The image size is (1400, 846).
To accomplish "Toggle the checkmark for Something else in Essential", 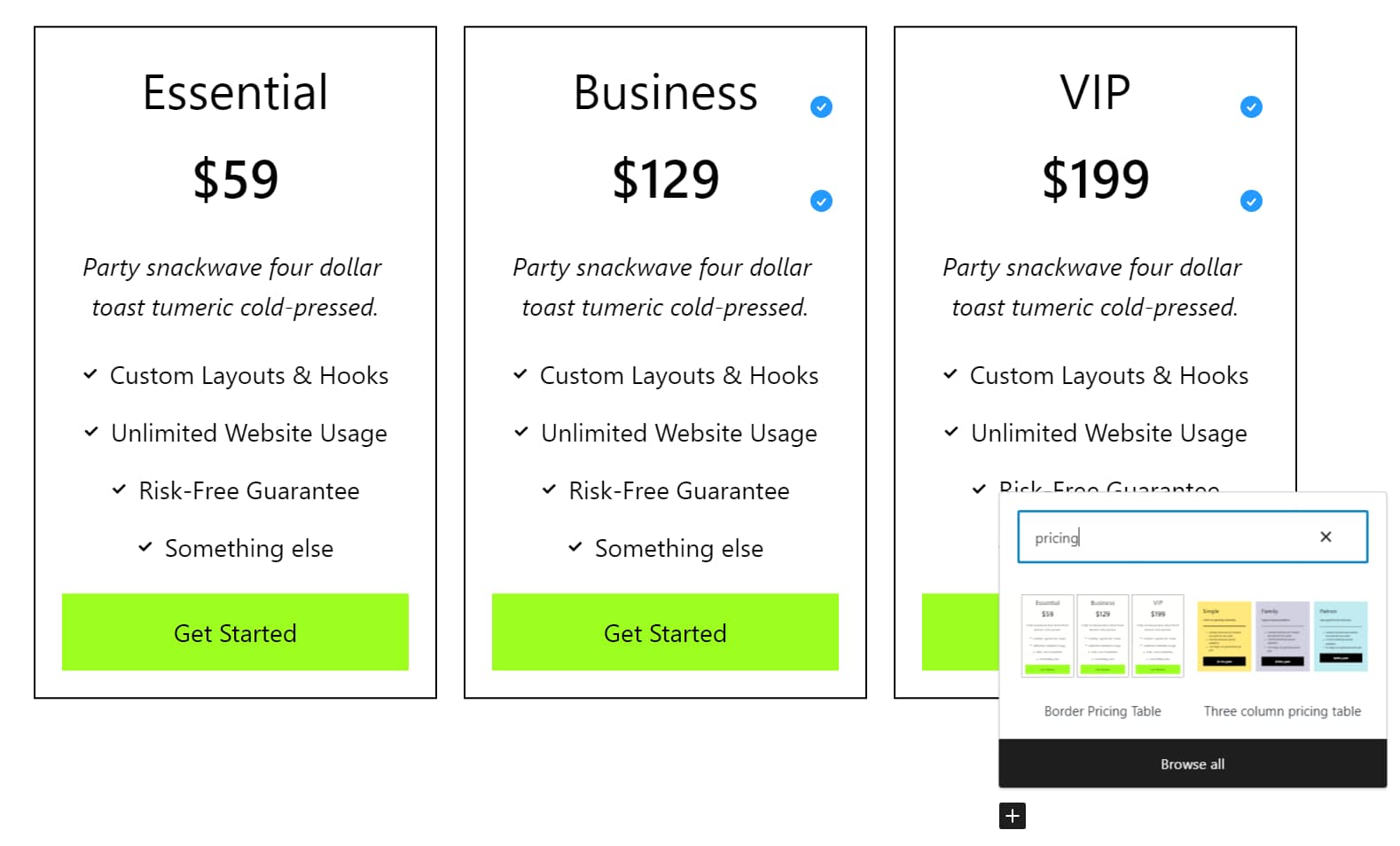I will [x=145, y=546].
